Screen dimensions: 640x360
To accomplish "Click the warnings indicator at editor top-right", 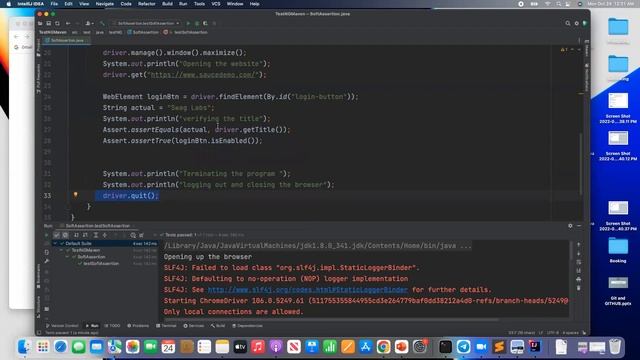I will 564,49.
